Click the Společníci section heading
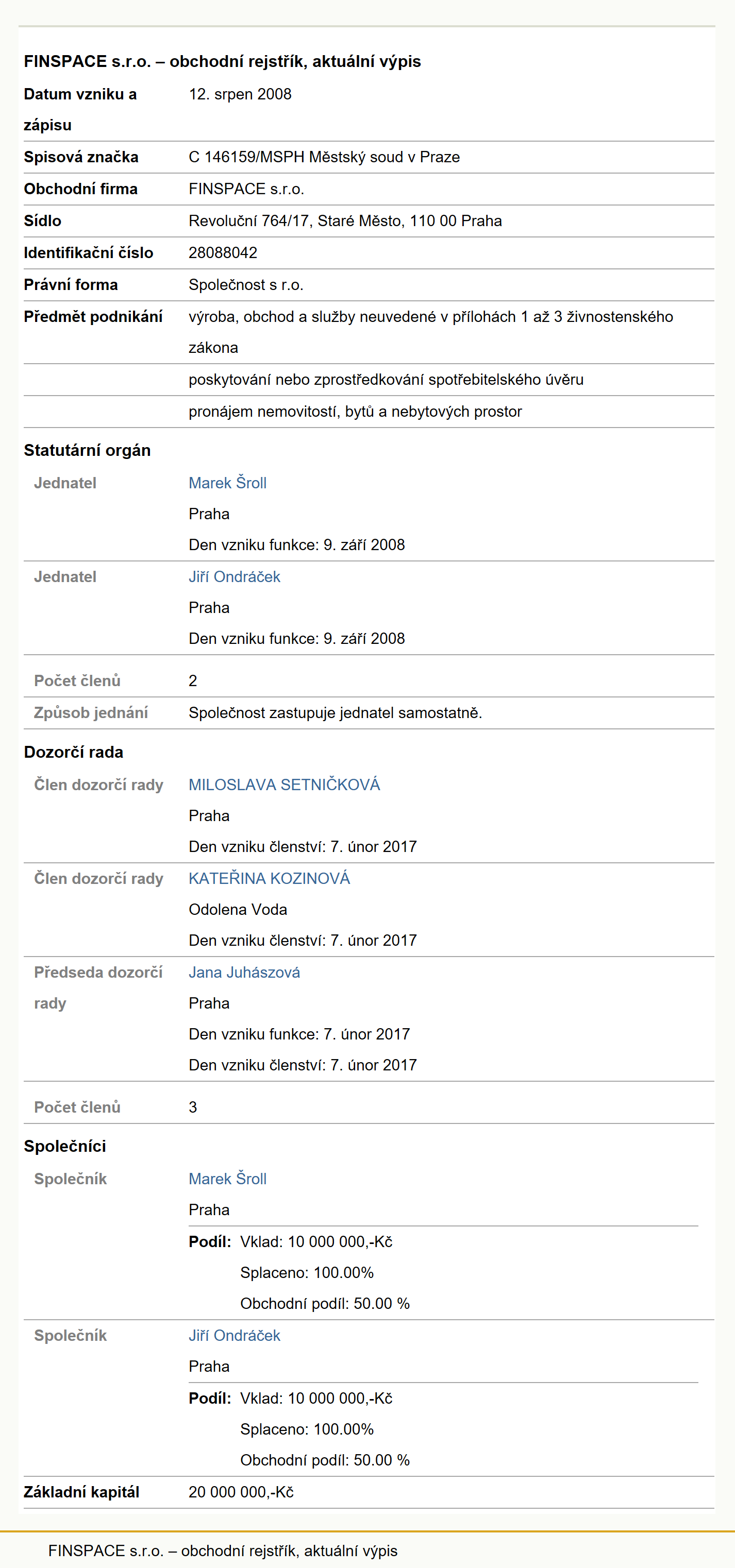 [x=65, y=1146]
